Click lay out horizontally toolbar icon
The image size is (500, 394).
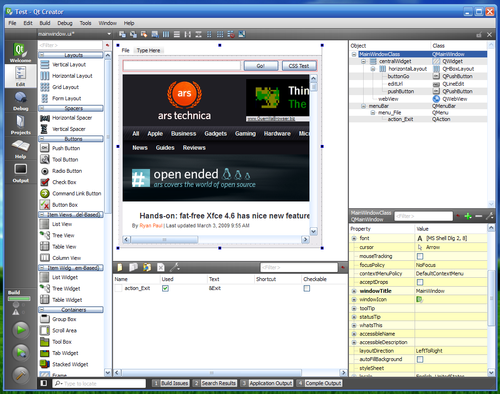[166, 34]
